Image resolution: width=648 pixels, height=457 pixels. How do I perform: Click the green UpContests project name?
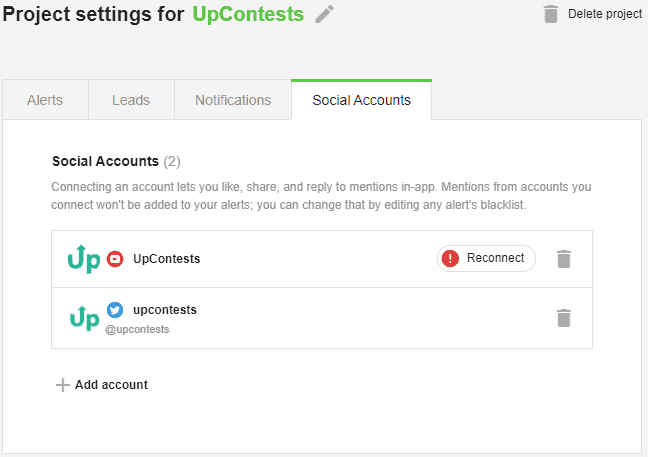coord(248,14)
